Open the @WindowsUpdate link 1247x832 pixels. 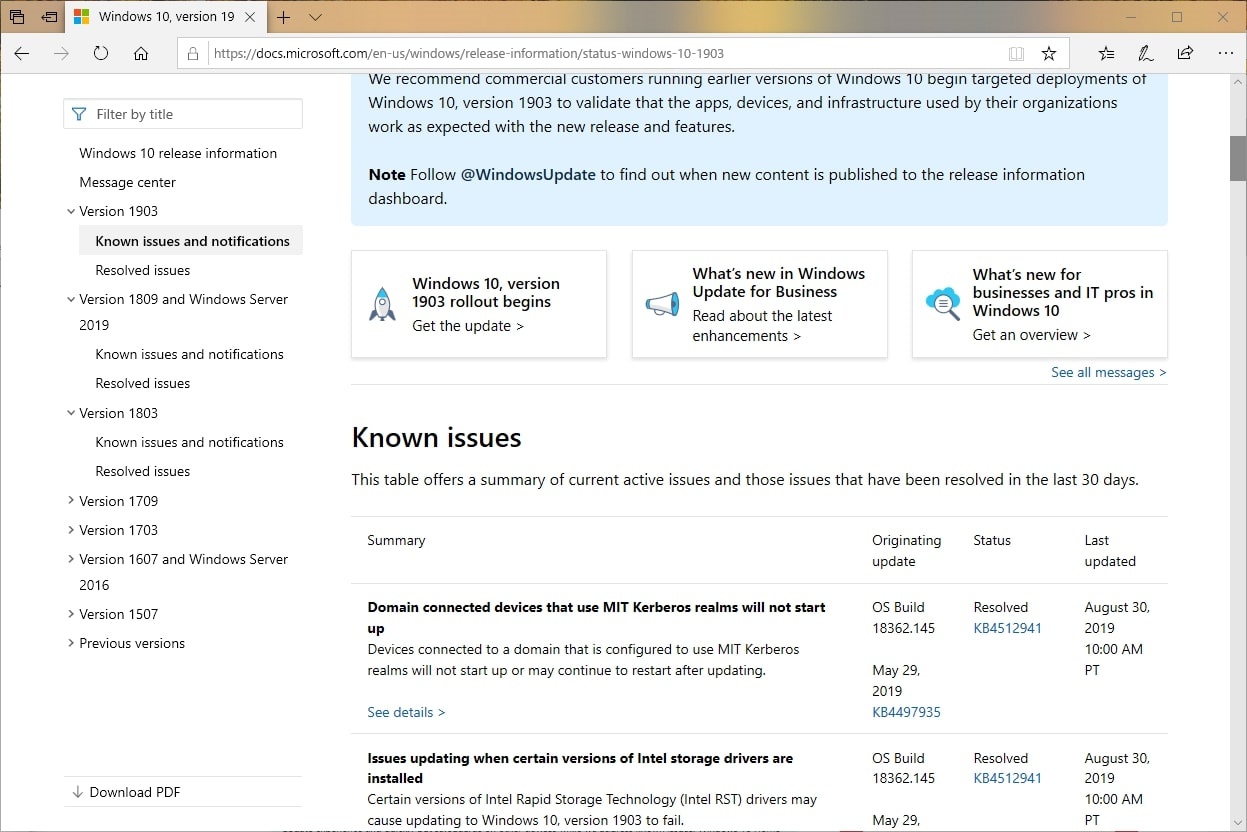pos(528,174)
